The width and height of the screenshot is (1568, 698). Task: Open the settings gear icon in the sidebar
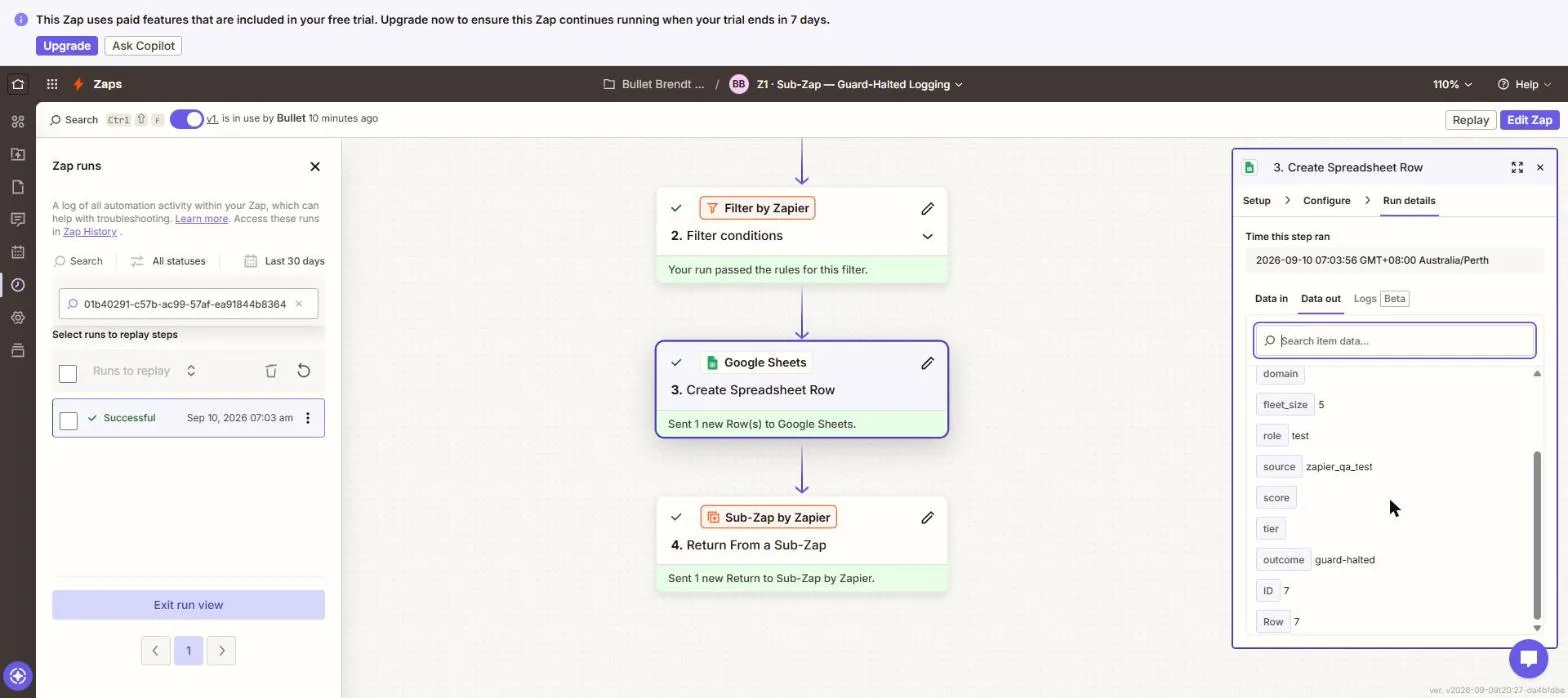tap(17, 317)
